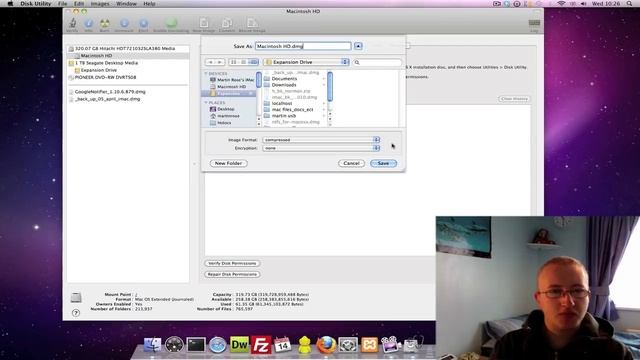Expand the localhost folder arrow
The width and height of the screenshot is (640, 360).
coord(324,104)
